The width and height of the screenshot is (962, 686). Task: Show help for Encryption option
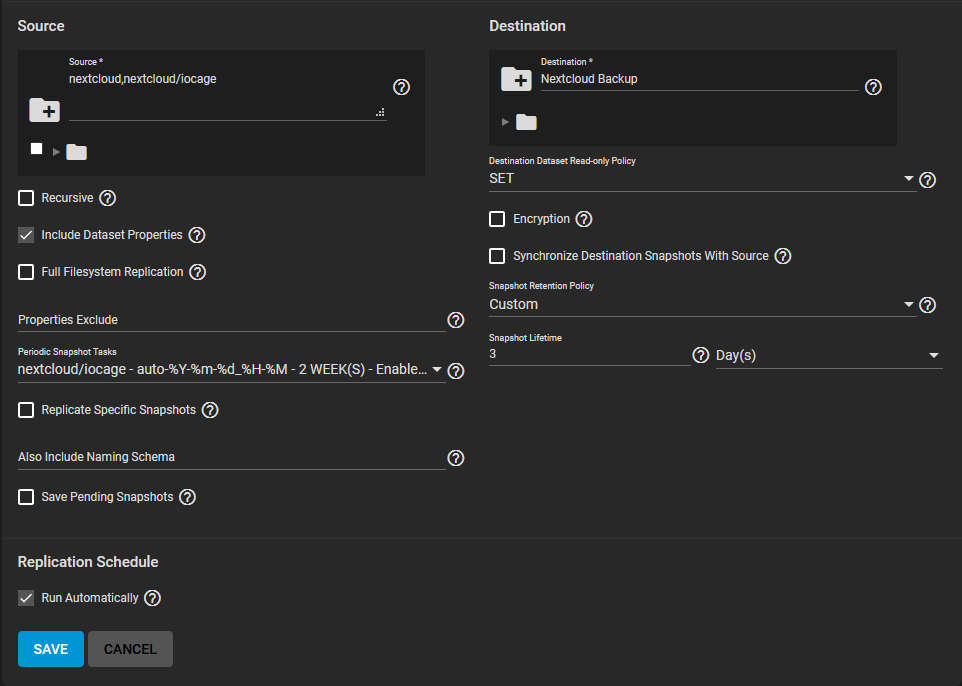tap(584, 219)
